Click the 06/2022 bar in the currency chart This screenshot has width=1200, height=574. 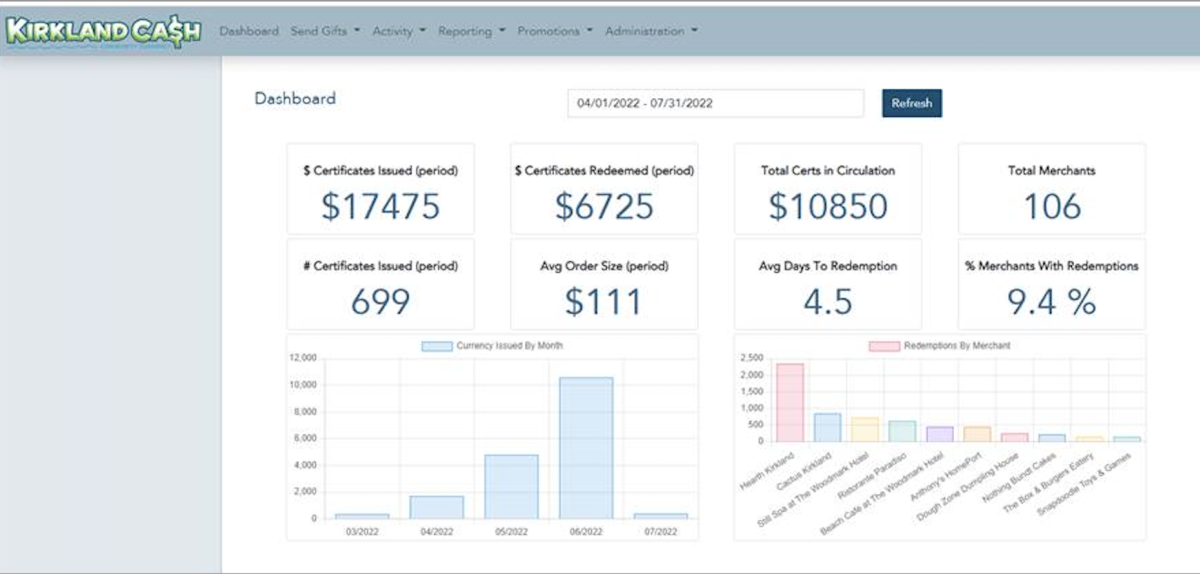[x=586, y=447]
